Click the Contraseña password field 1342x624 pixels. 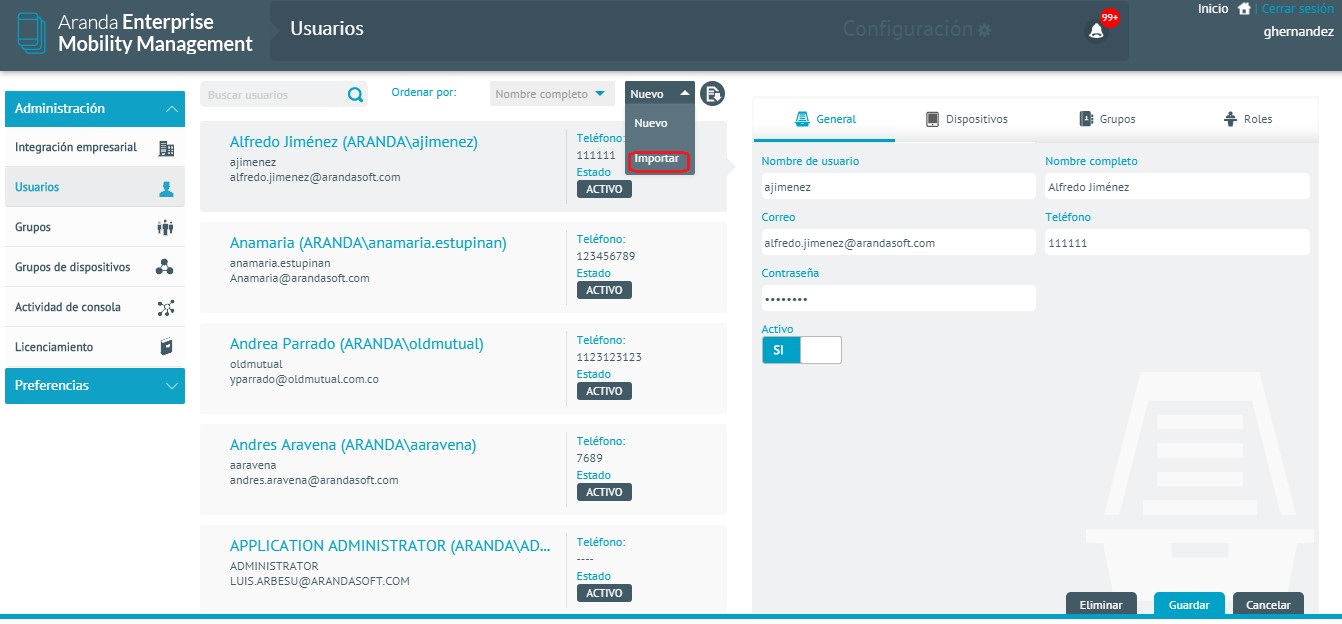(x=899, y=298)
